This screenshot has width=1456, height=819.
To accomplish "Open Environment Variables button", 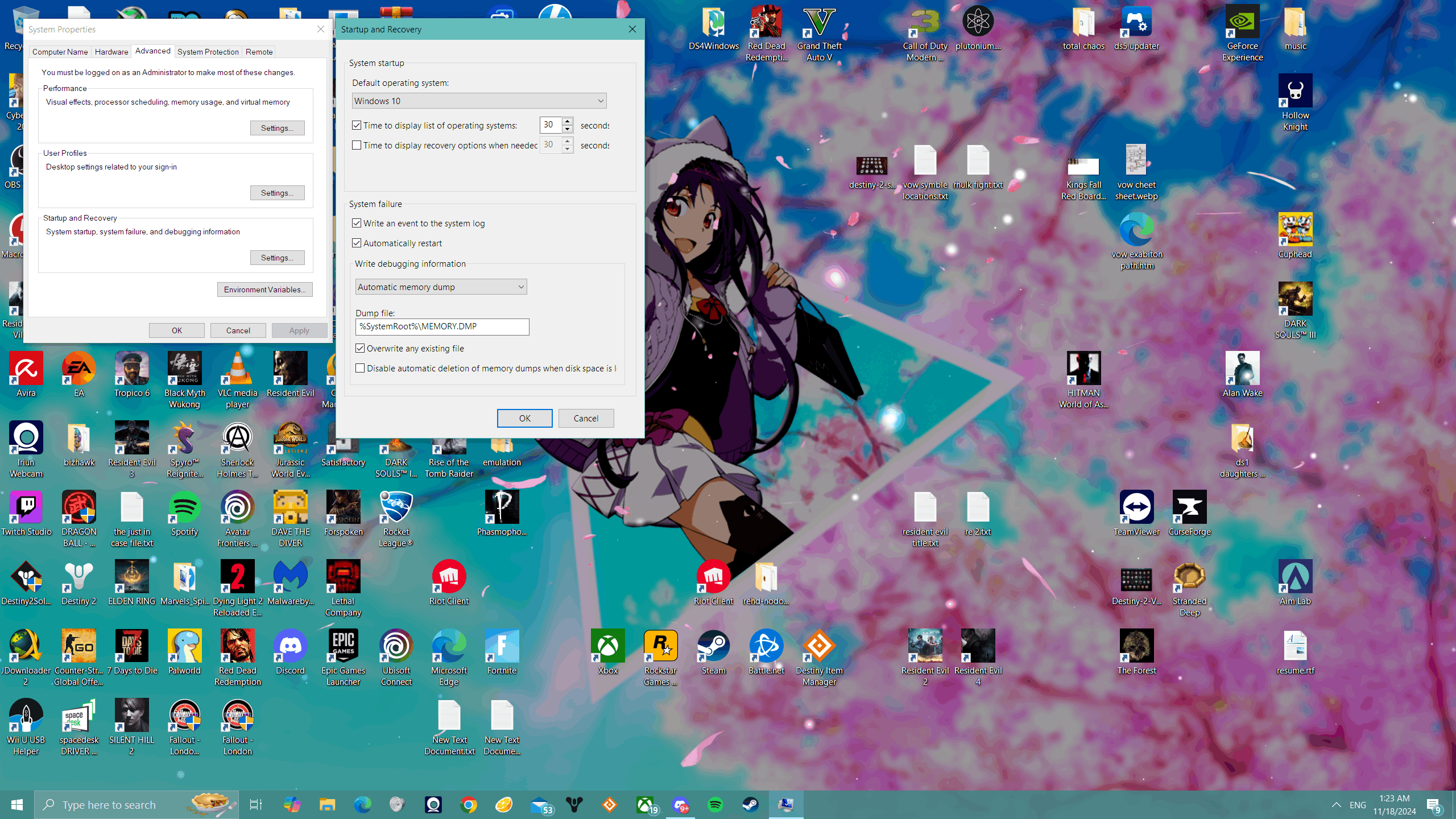I will (x=264, y=290).
